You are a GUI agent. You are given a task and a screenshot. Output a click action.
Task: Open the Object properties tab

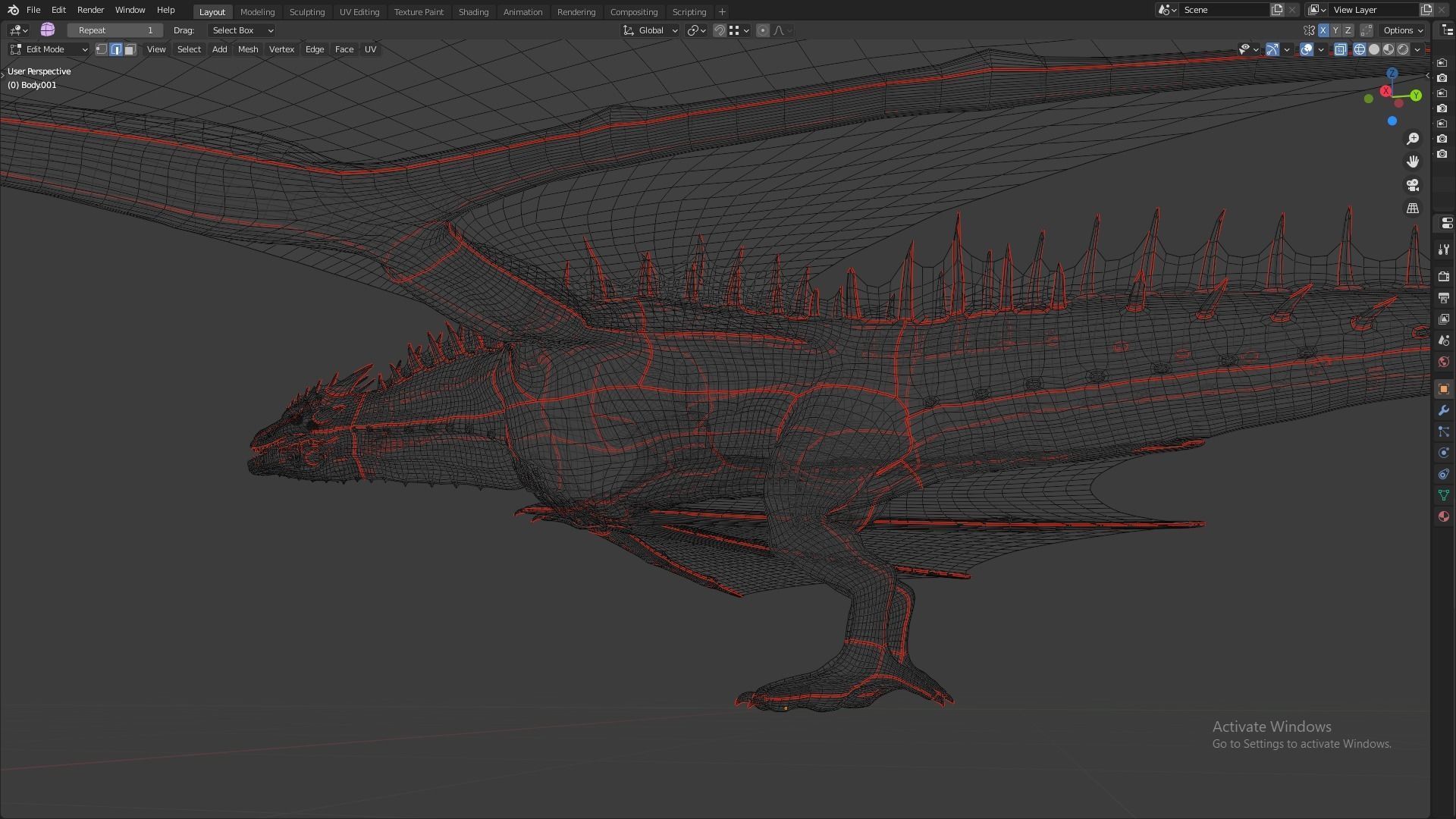pos(1443,389)
